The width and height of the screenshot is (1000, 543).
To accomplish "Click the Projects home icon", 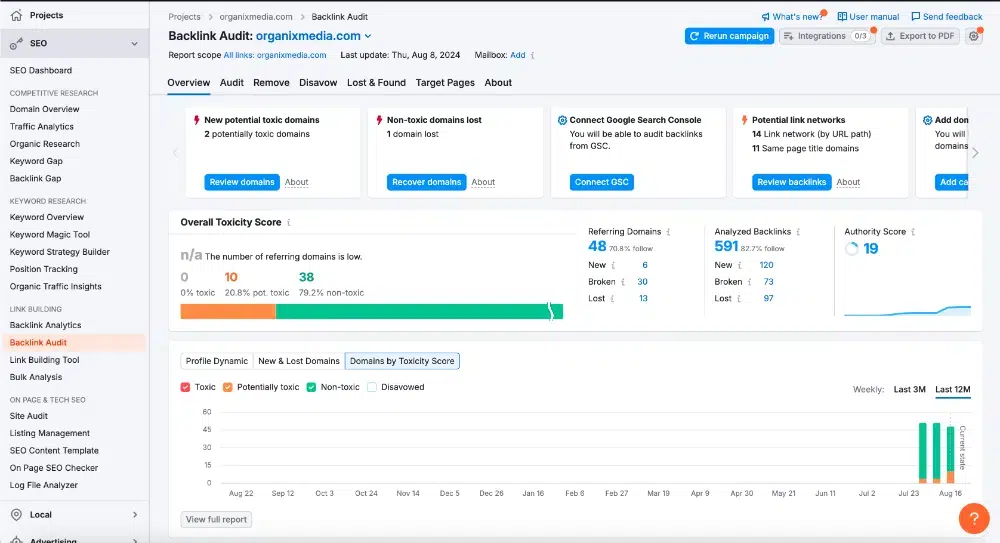I will click(17, 15).
